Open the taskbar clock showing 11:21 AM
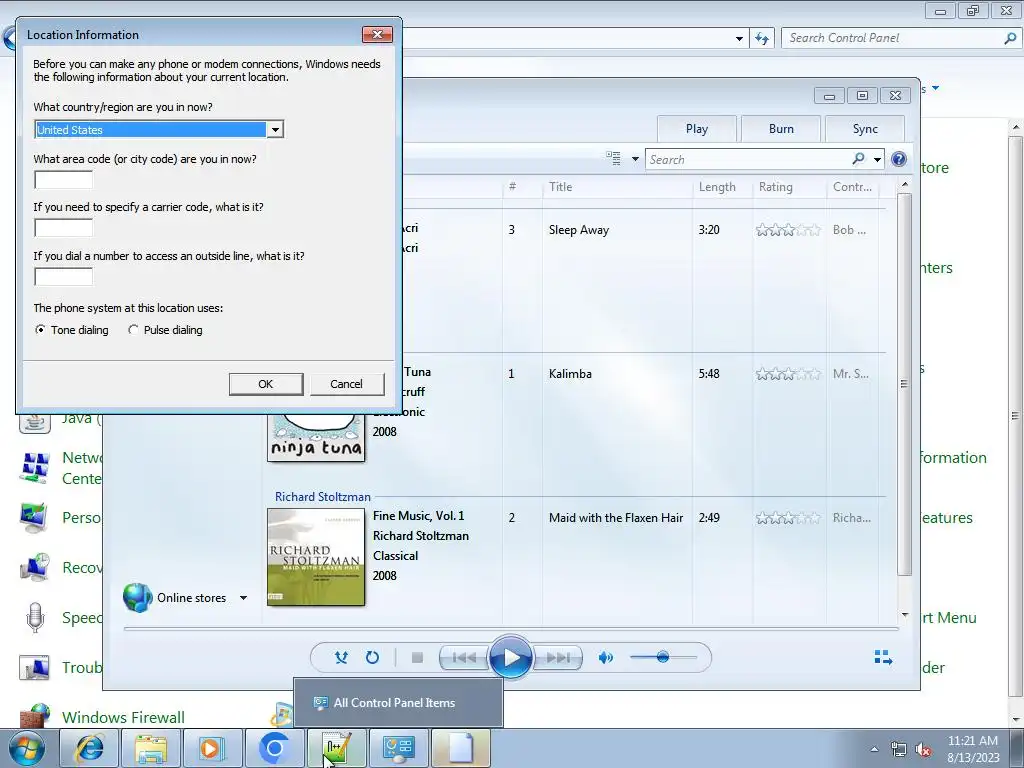The height and width of the screenshot is (768, 1024). (x=973, y=749)
